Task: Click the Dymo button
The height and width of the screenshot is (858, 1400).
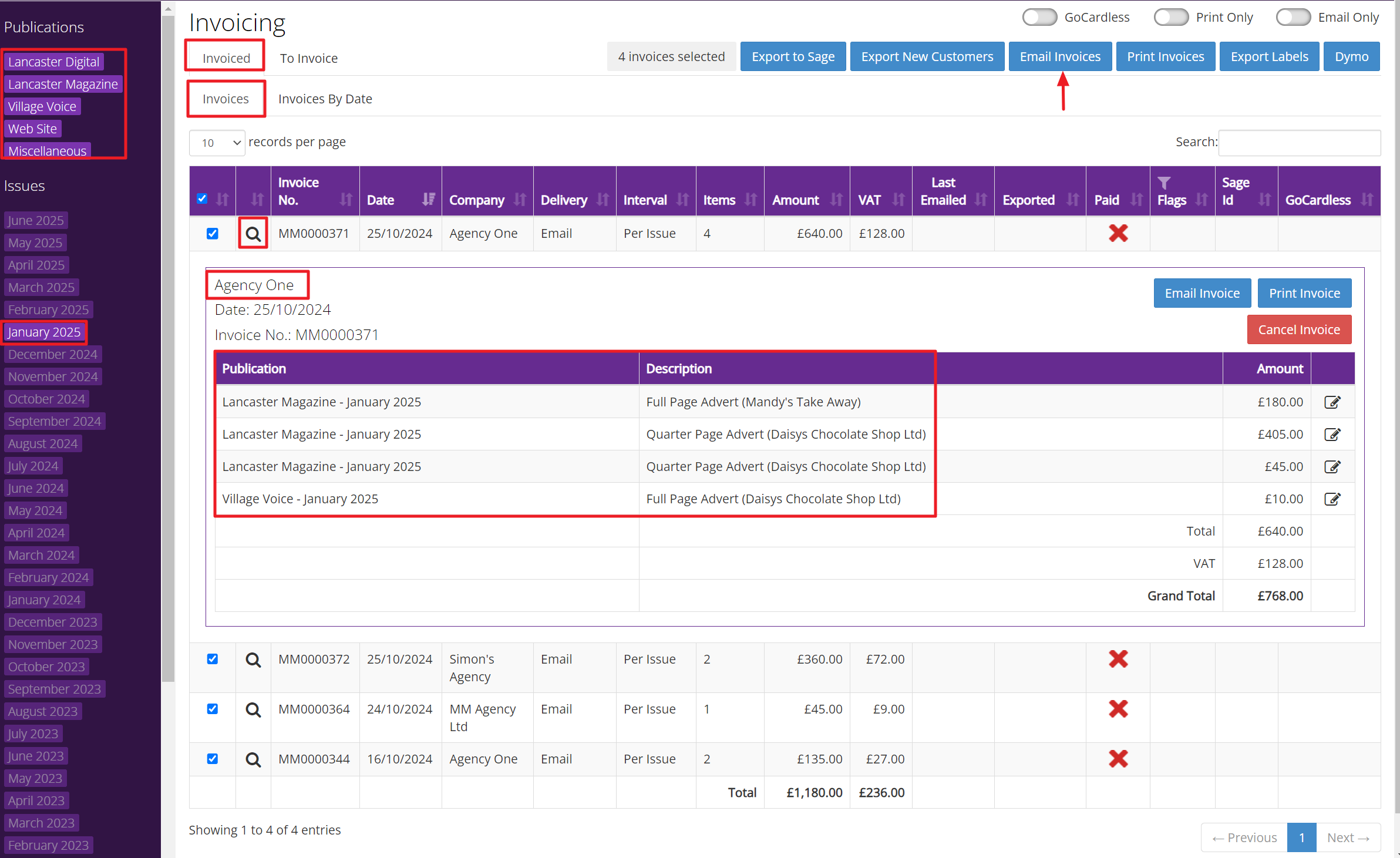Action: coord(1351,56)
